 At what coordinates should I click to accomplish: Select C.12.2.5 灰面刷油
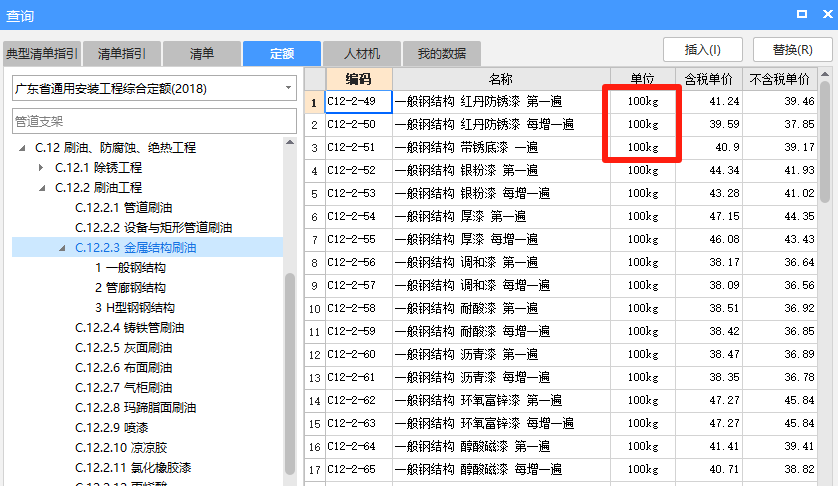pyautogui.click(x=123, y=348)
